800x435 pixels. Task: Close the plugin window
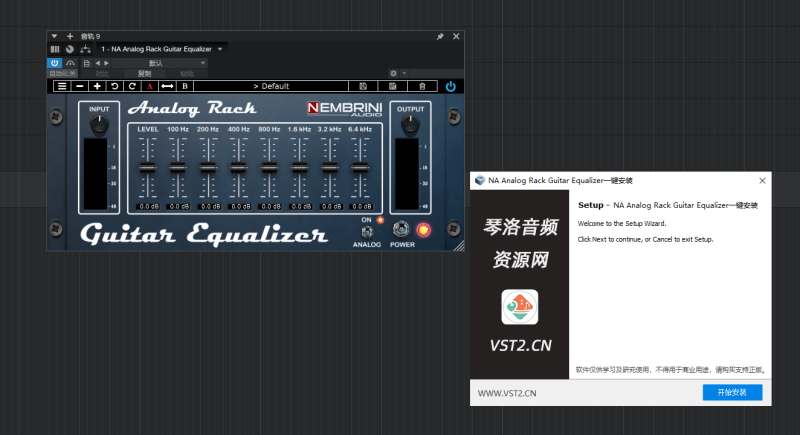point(456,36)
